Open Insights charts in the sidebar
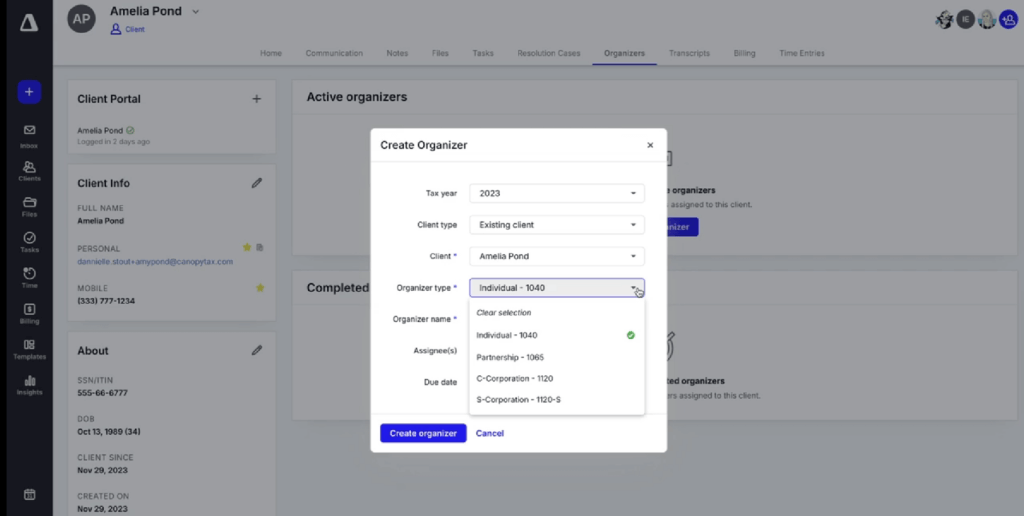 pyautogui.click(x=29, y=385)
